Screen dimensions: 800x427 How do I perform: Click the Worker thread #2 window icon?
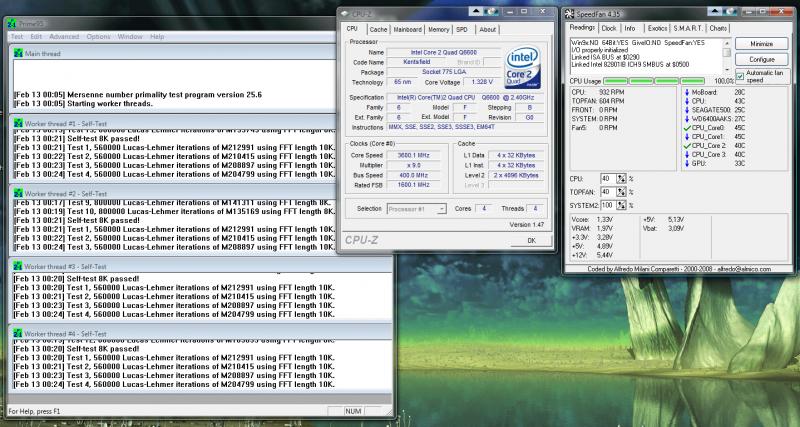[18, 193]
